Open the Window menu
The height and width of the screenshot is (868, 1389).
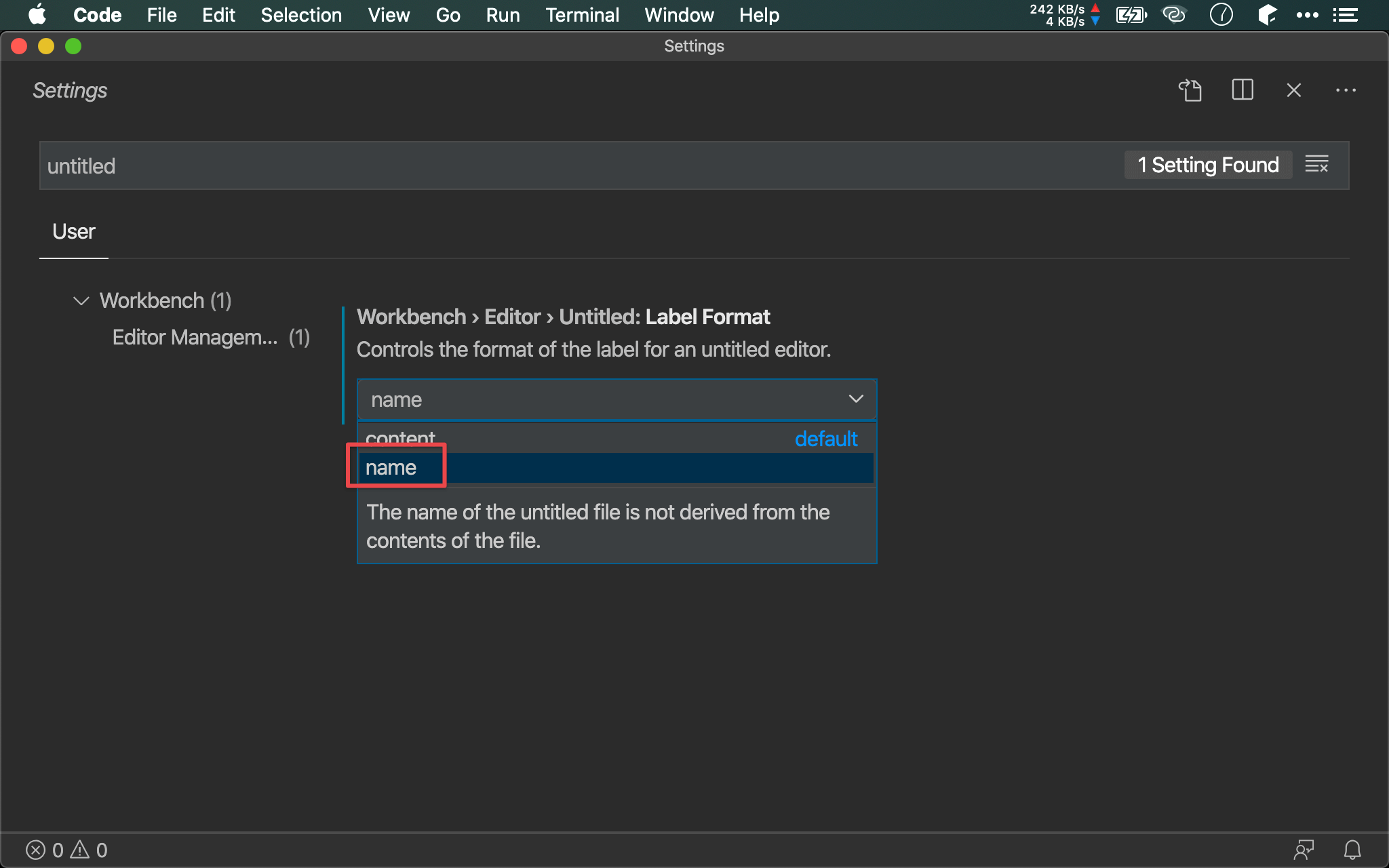679,15
